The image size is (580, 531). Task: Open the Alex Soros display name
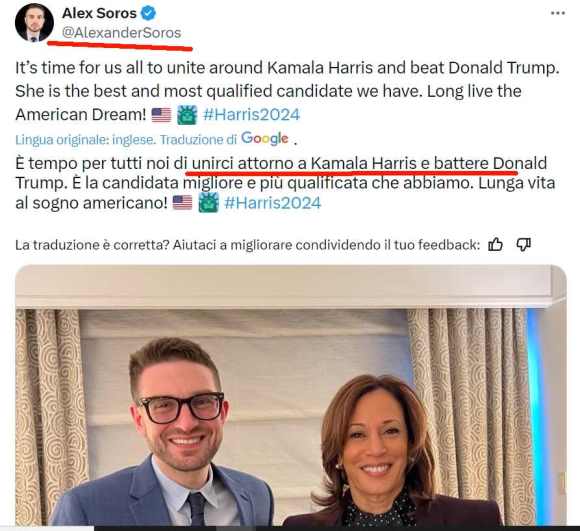(x=100, y=13)
